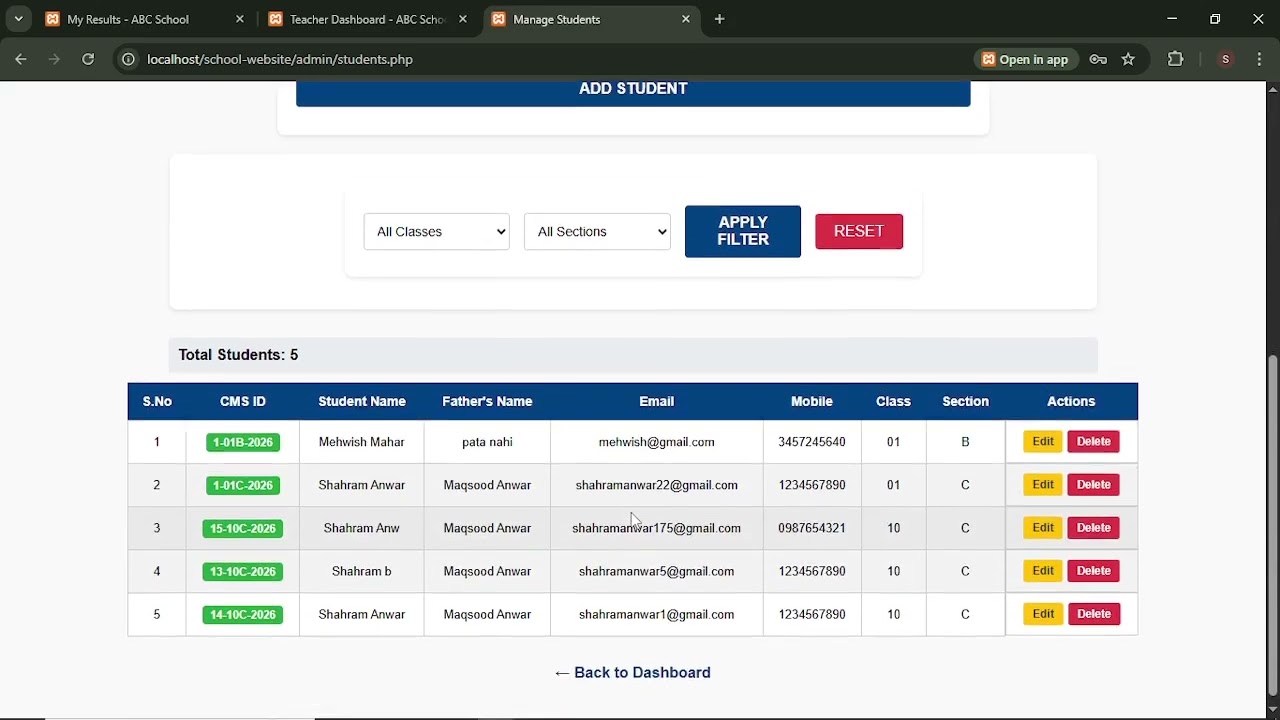Delete Shahram b row
Viewport: 1280px width, 720px height.
tap(1093, 570)
